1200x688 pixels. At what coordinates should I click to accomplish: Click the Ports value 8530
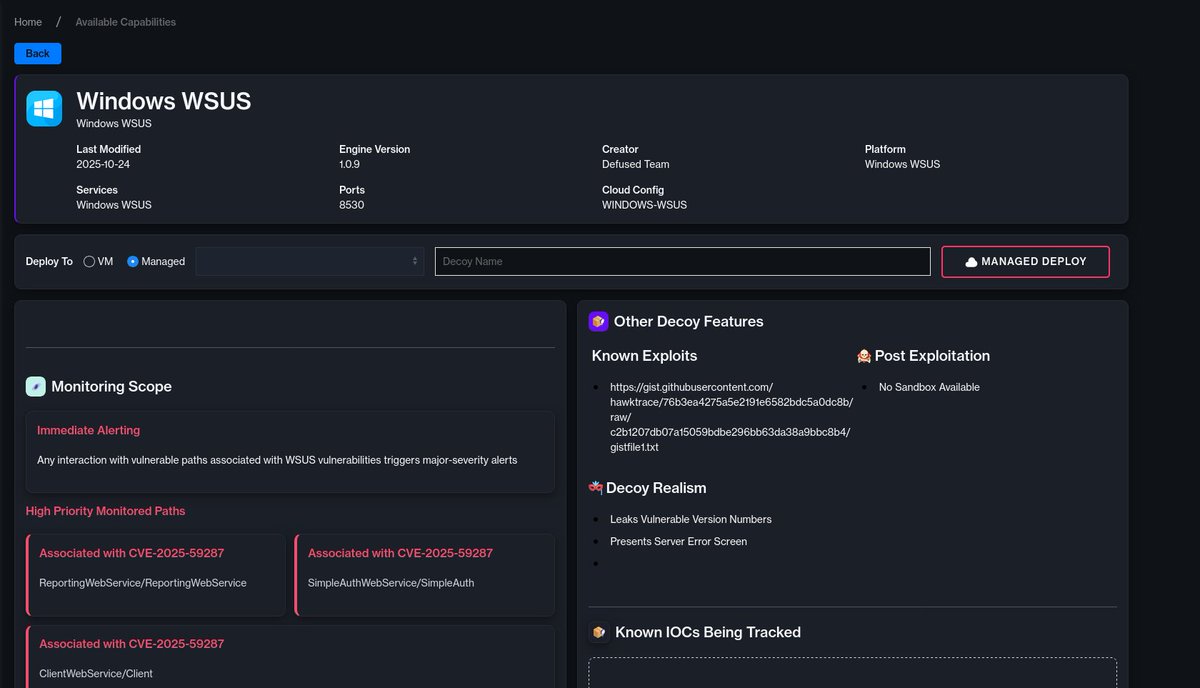351,205
